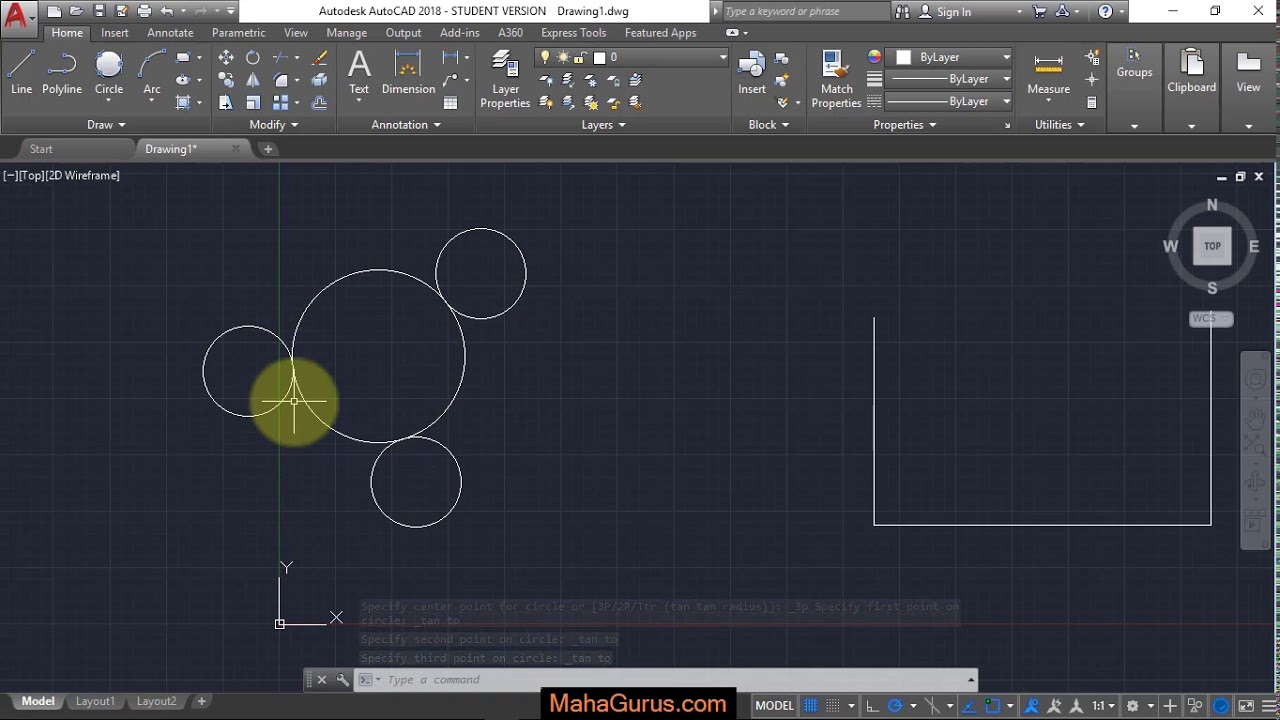
Task: Click the Insert block icon
Action: point(752,73)
